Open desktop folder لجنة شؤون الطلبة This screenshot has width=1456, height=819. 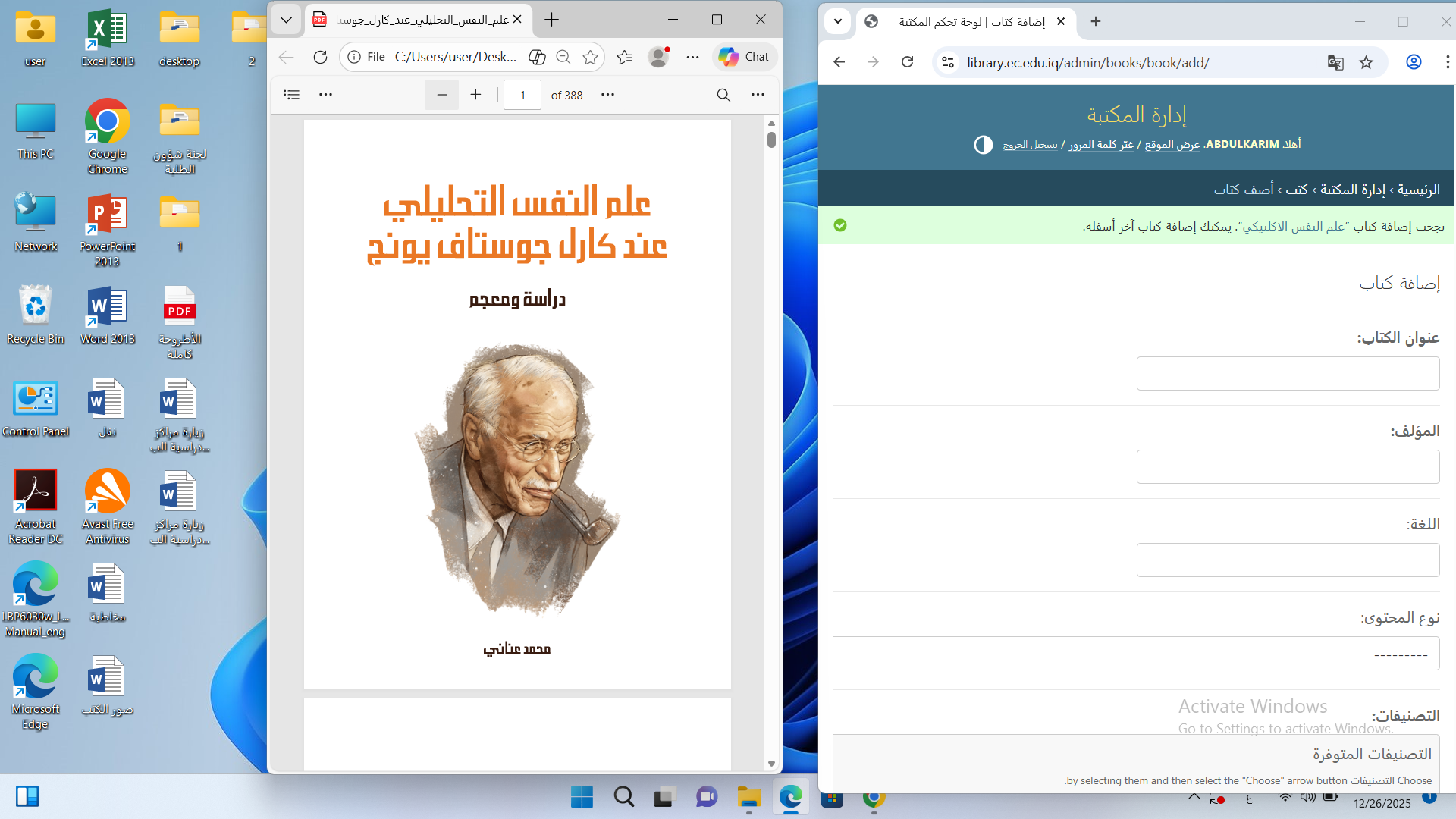point(179,138)
